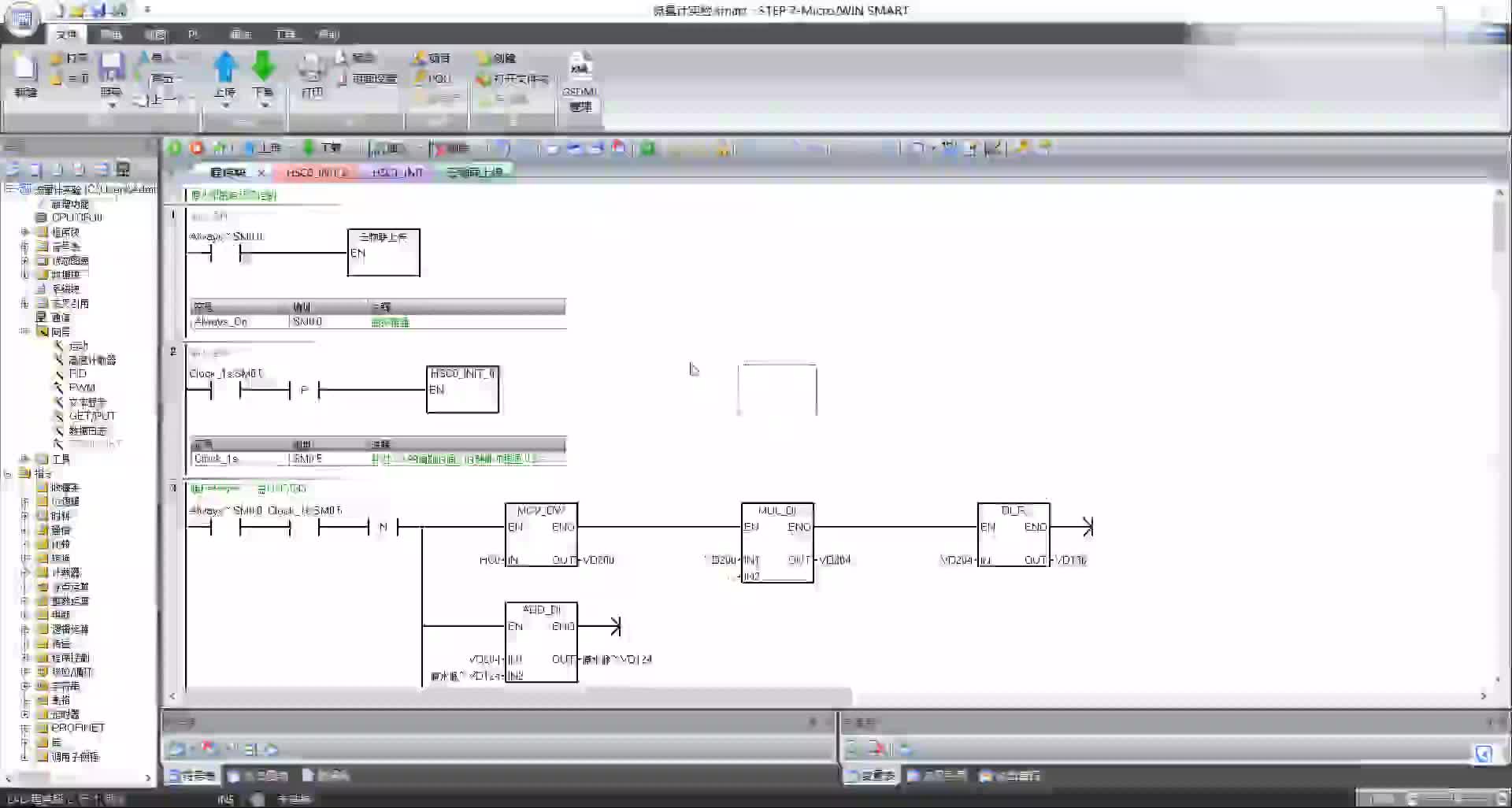Image resolution: width=1512 pixels, height=808 pixels.
Task: Switch to 交叉引用 bottom panel tab
Action: pyautogui.click(x=937, y=776)
